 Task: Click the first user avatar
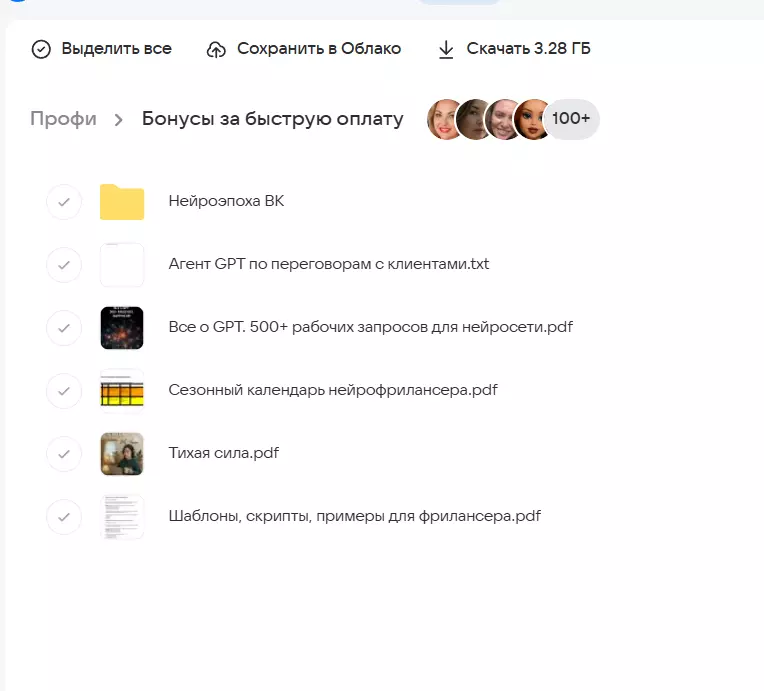tap(445, 120)
